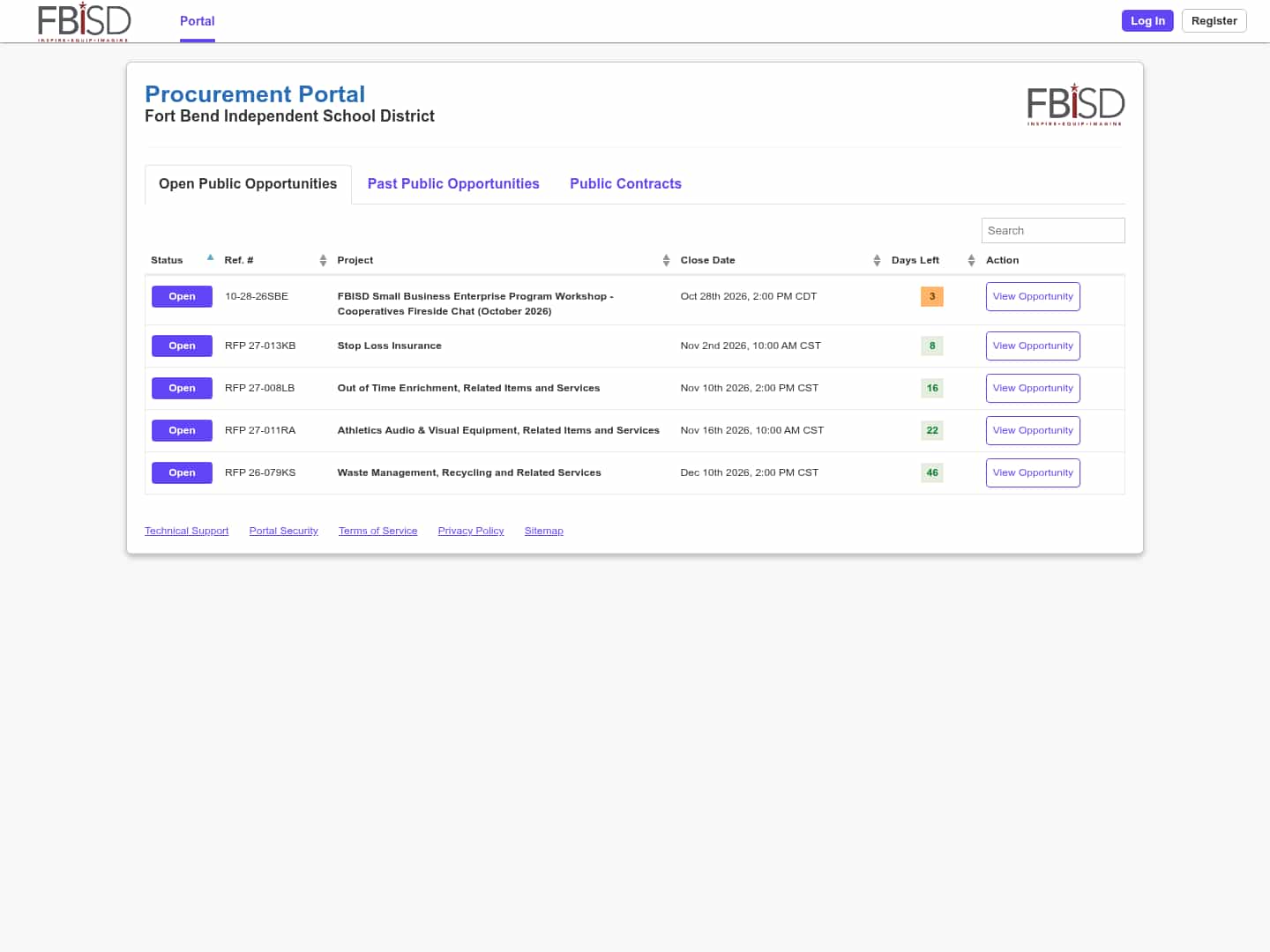This screenshot has height=952, width=1270.
Task: Click Open status badge for 10-28-26SBE
Action: point(182,296)
